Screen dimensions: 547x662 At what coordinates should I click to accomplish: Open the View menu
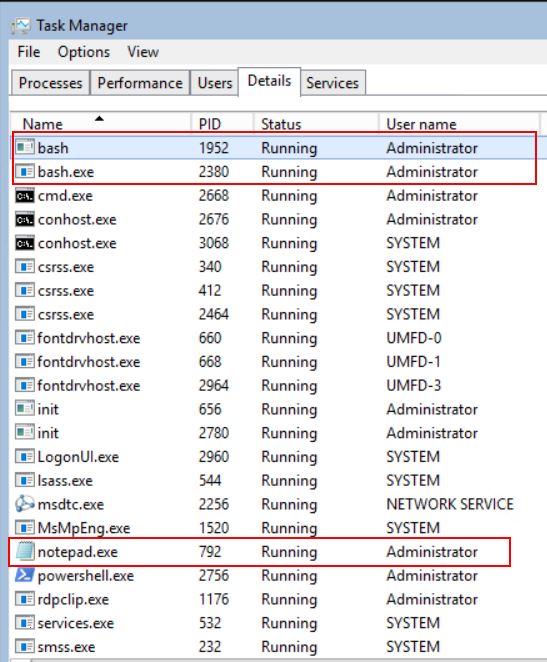[143, 52]
